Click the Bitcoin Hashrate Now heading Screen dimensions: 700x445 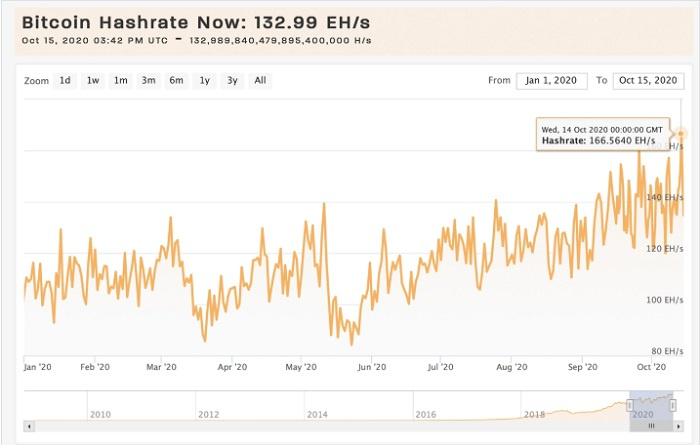[x=196, y=22]
